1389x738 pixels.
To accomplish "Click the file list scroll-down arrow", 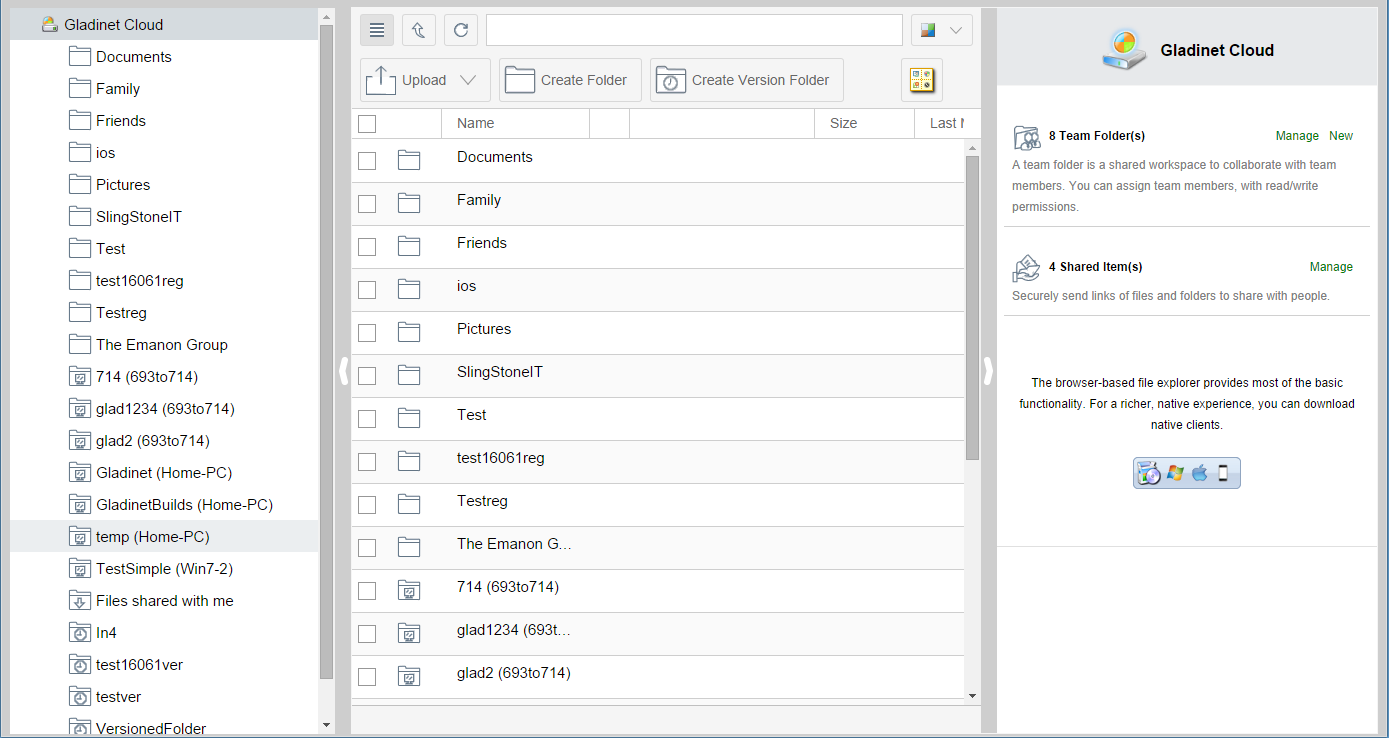I will [972, 695].
